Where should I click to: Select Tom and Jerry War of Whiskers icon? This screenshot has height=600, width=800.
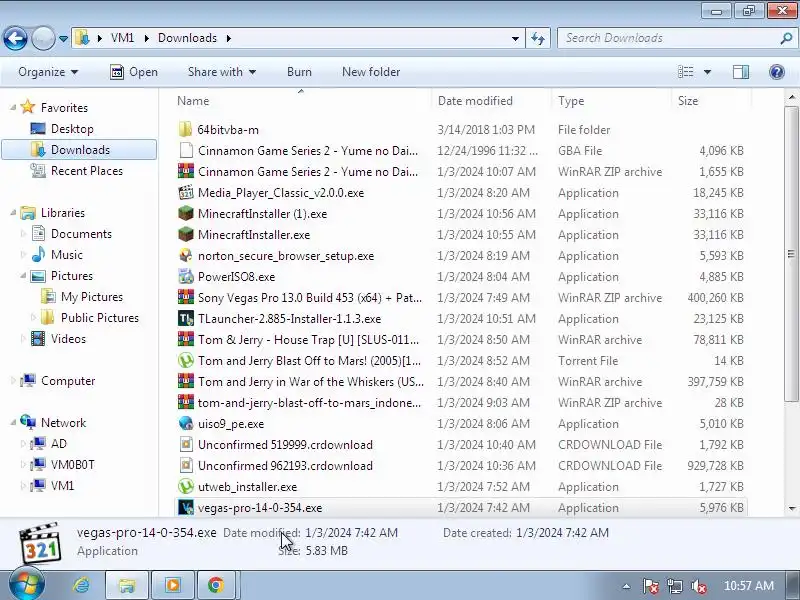tap(186, 382)
